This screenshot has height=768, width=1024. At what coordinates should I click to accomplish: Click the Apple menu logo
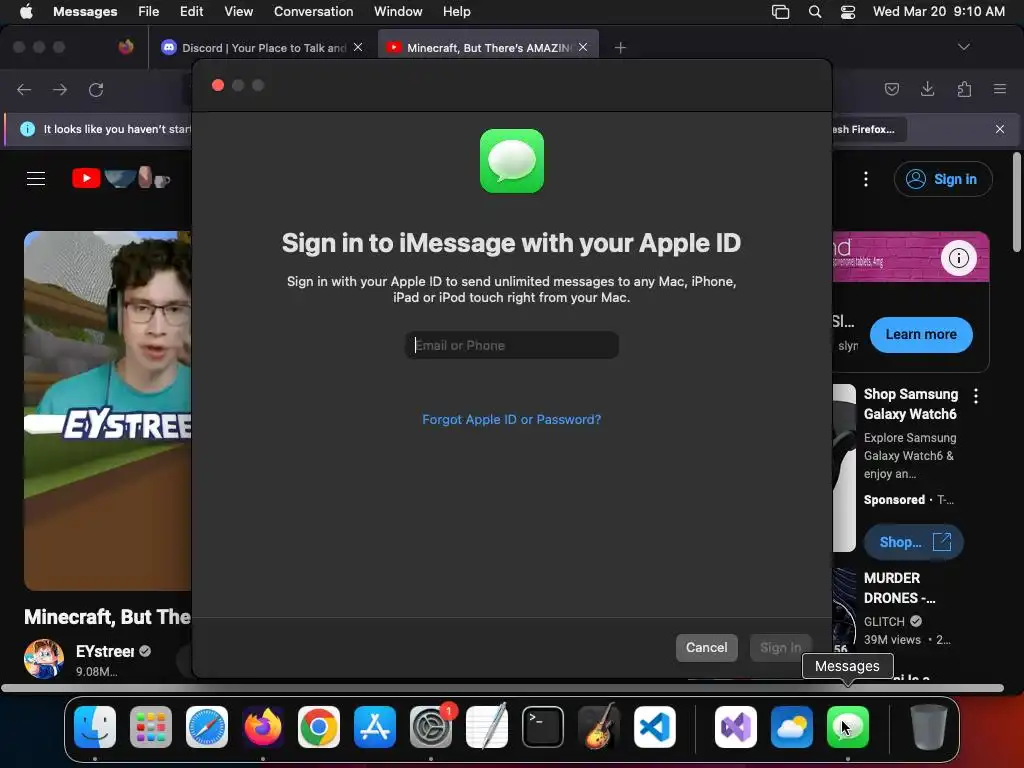(26, 12)
